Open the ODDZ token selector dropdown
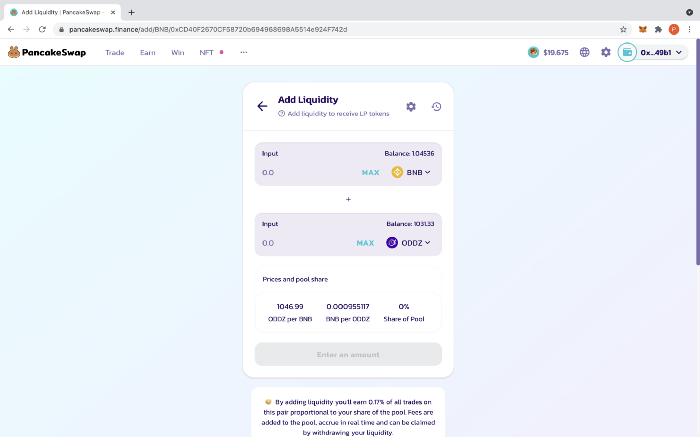The height and width of the screenshot is (437, 700). coord(408,243)
